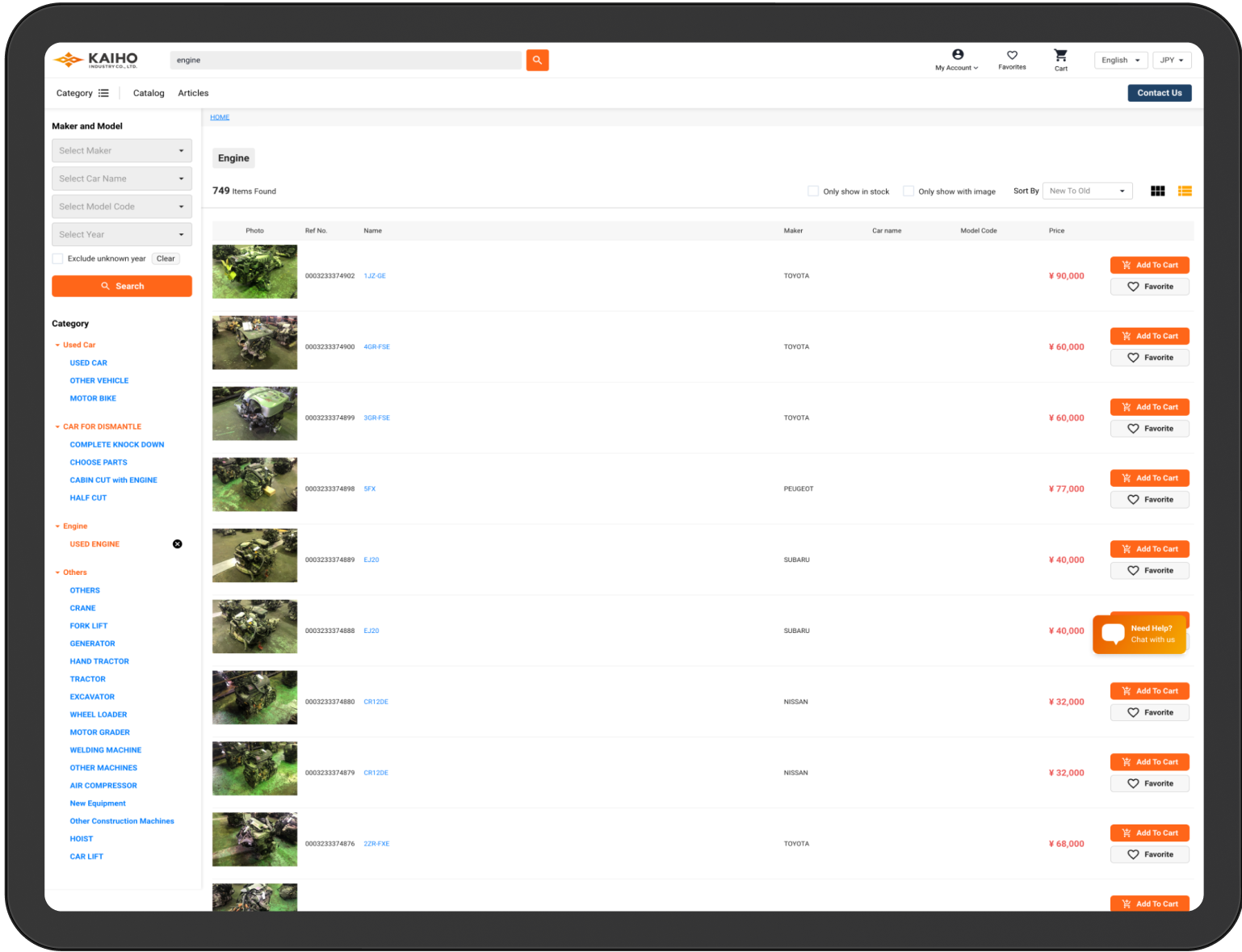Open the JPY currency dropdown
Image resolution: width=1242 pixels, height=952 pixels.
tap(1172, 61)
